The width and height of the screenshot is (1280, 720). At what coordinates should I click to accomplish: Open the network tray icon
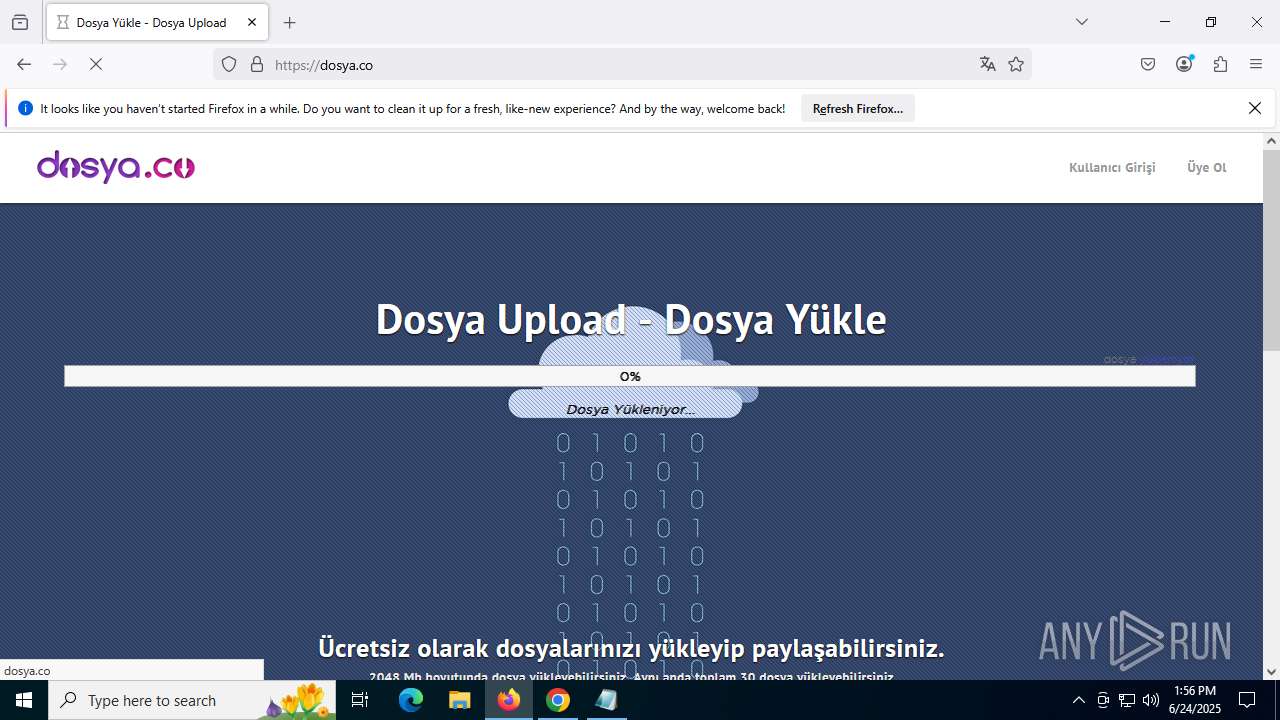(1127, 700)
